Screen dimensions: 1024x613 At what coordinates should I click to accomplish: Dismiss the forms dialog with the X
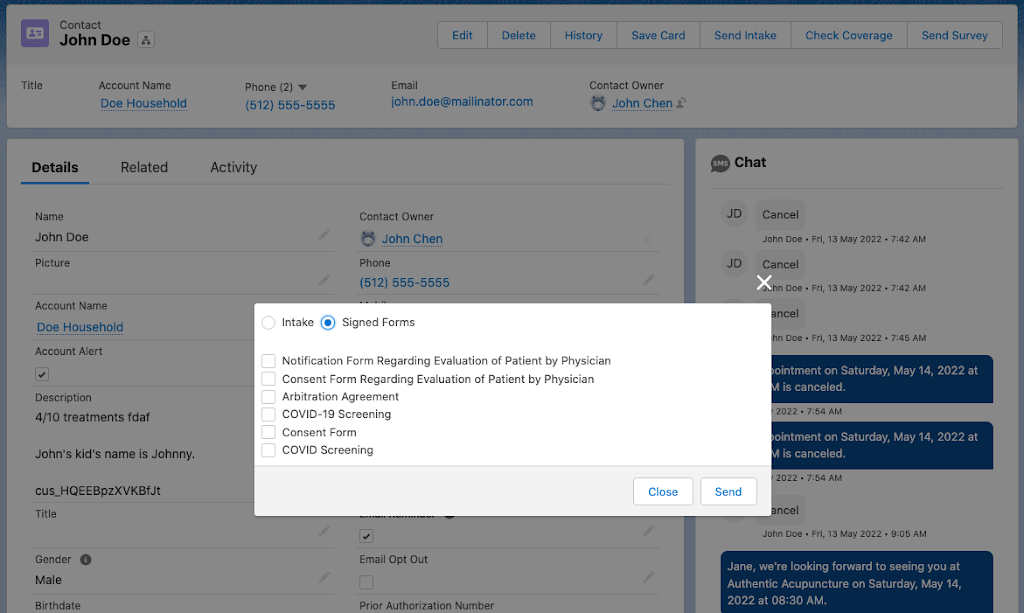coord(764,282)
